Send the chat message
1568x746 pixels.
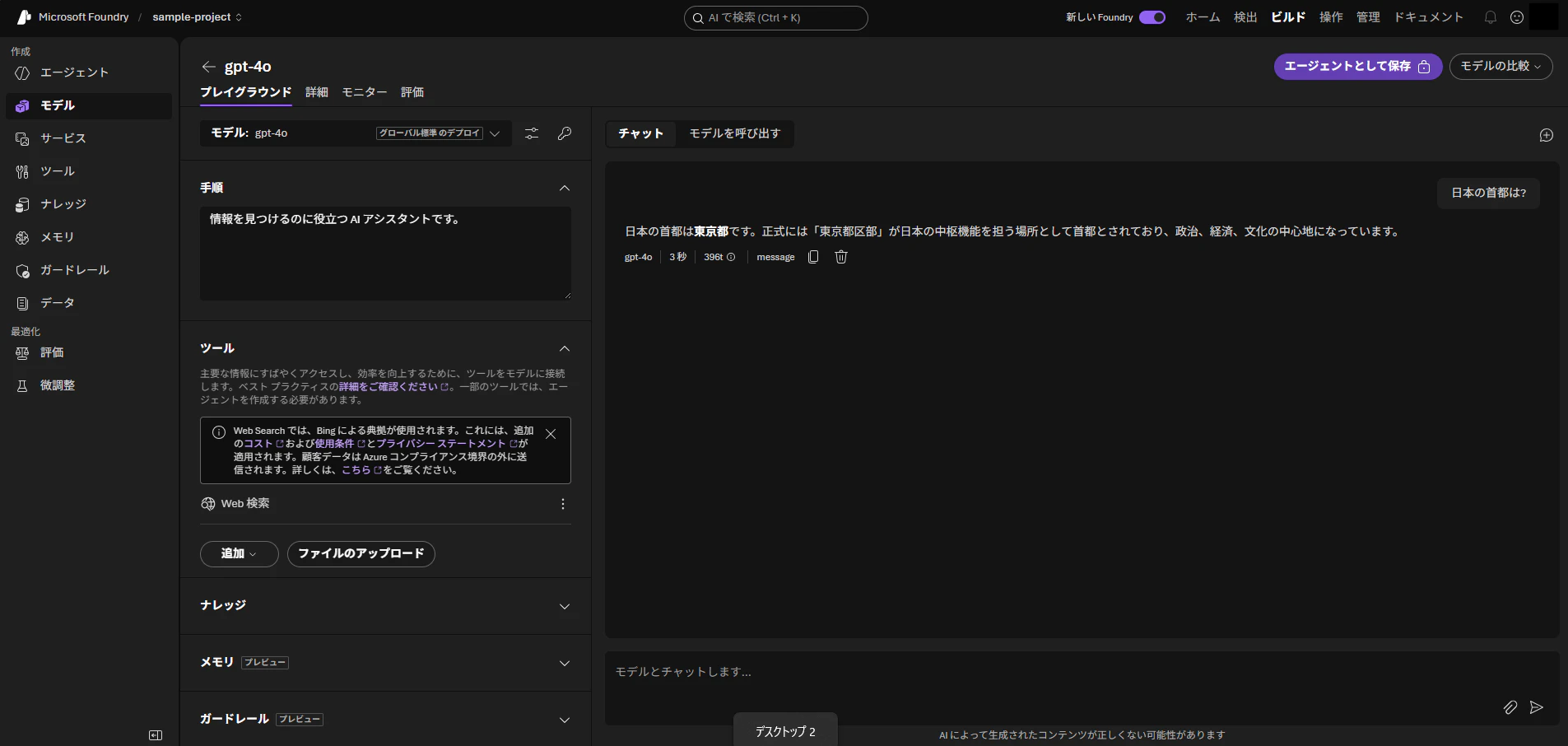pyautogui.click(x=1537, y=707)
